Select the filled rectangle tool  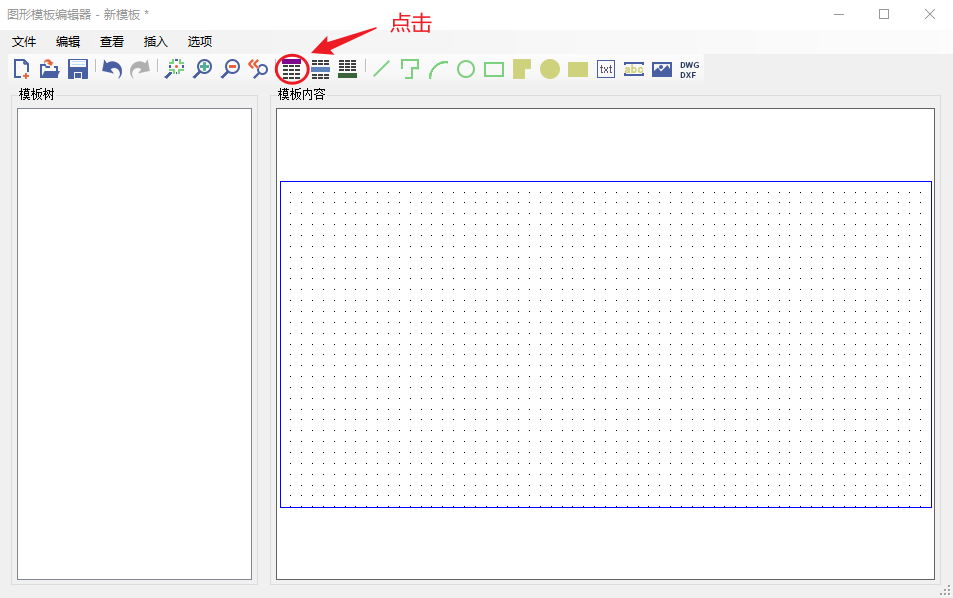578,70
